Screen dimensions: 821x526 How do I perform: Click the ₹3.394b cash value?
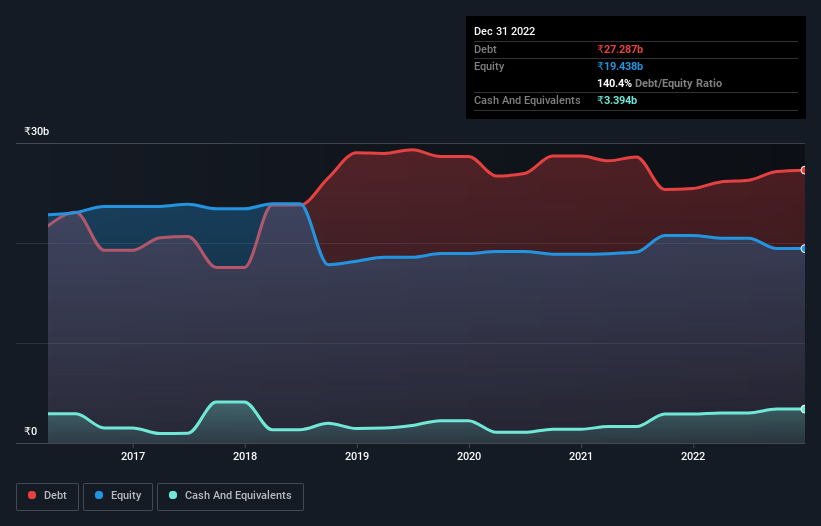pos(617,100)
